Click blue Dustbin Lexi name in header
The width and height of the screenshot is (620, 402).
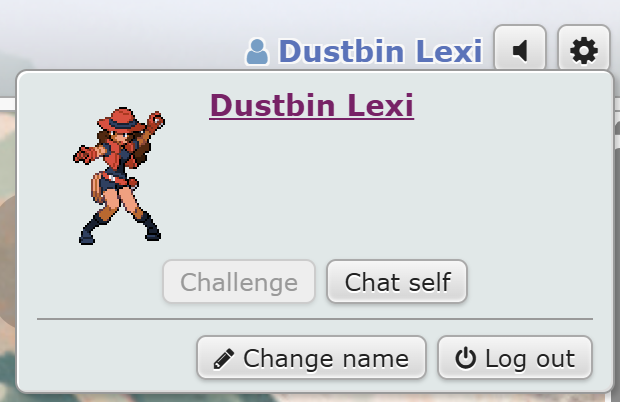[380, 51]
